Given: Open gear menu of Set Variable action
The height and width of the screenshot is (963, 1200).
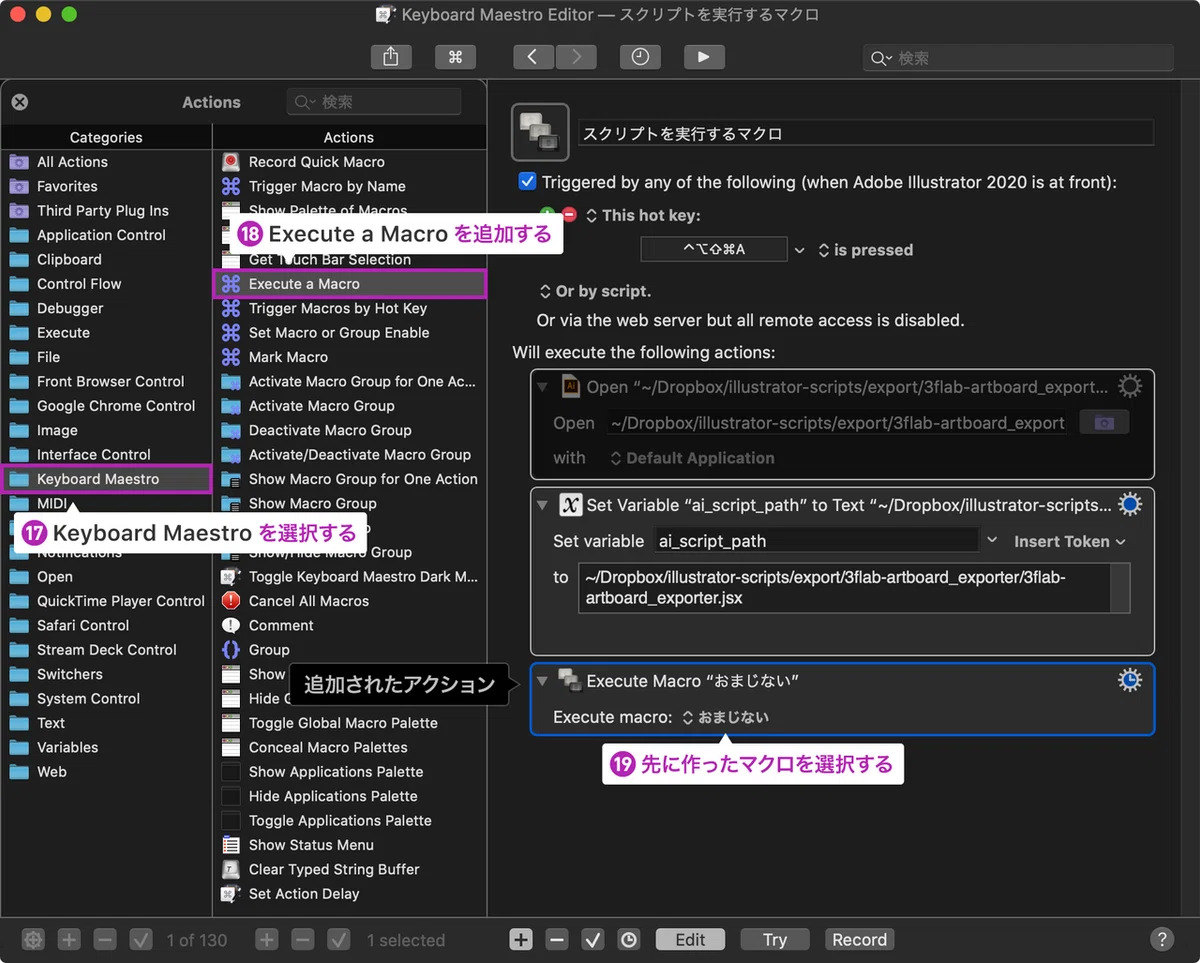Looking at the screenshot, I should [x=1129, y=504].
